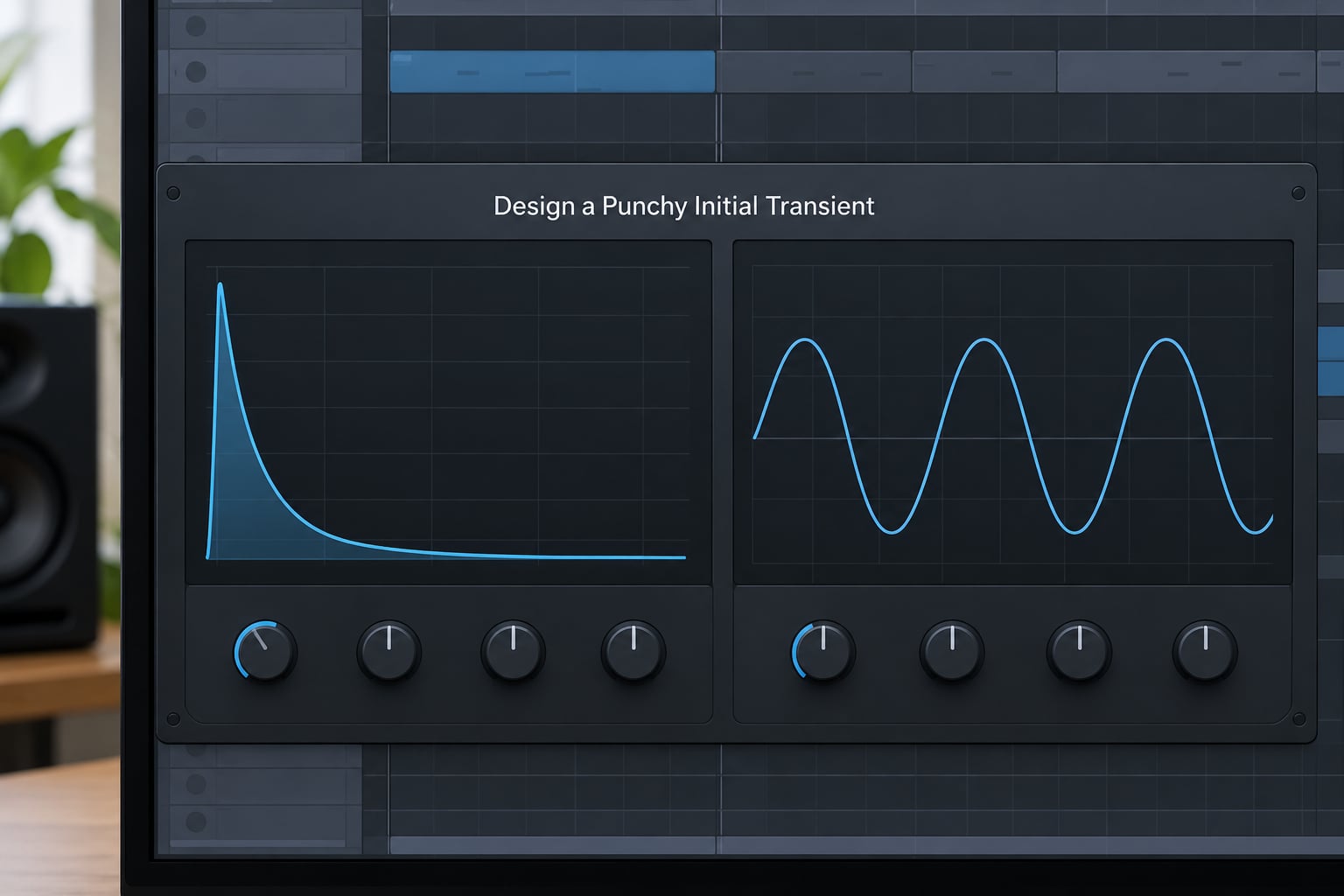Toggle the round button on the blue clip's track
This screenshot has width=1344, height=896.
pyautogui.click(x=196, y=71)
